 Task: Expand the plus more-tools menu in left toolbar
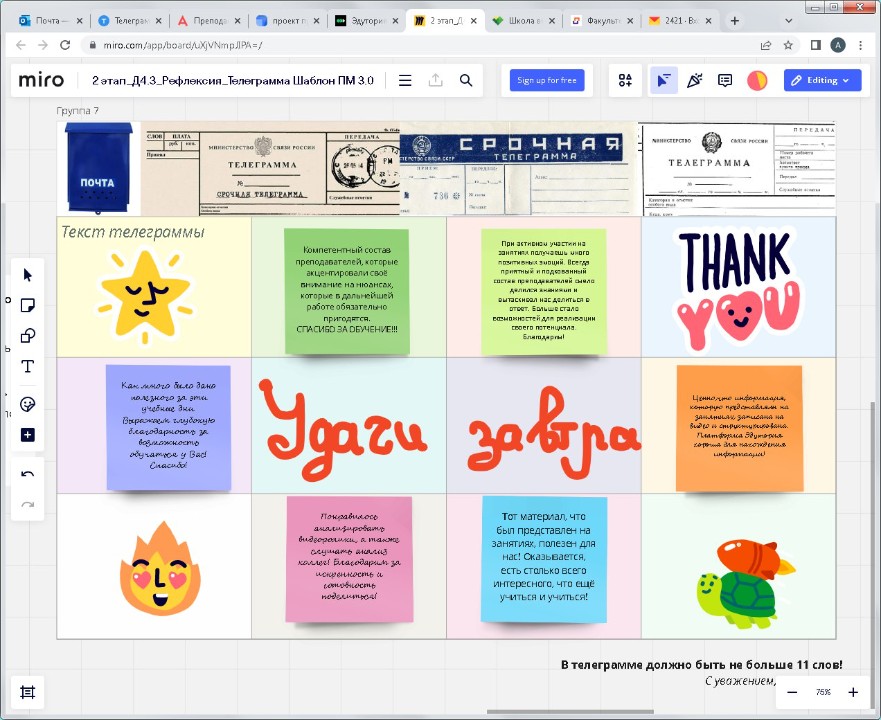pos(27,435)
